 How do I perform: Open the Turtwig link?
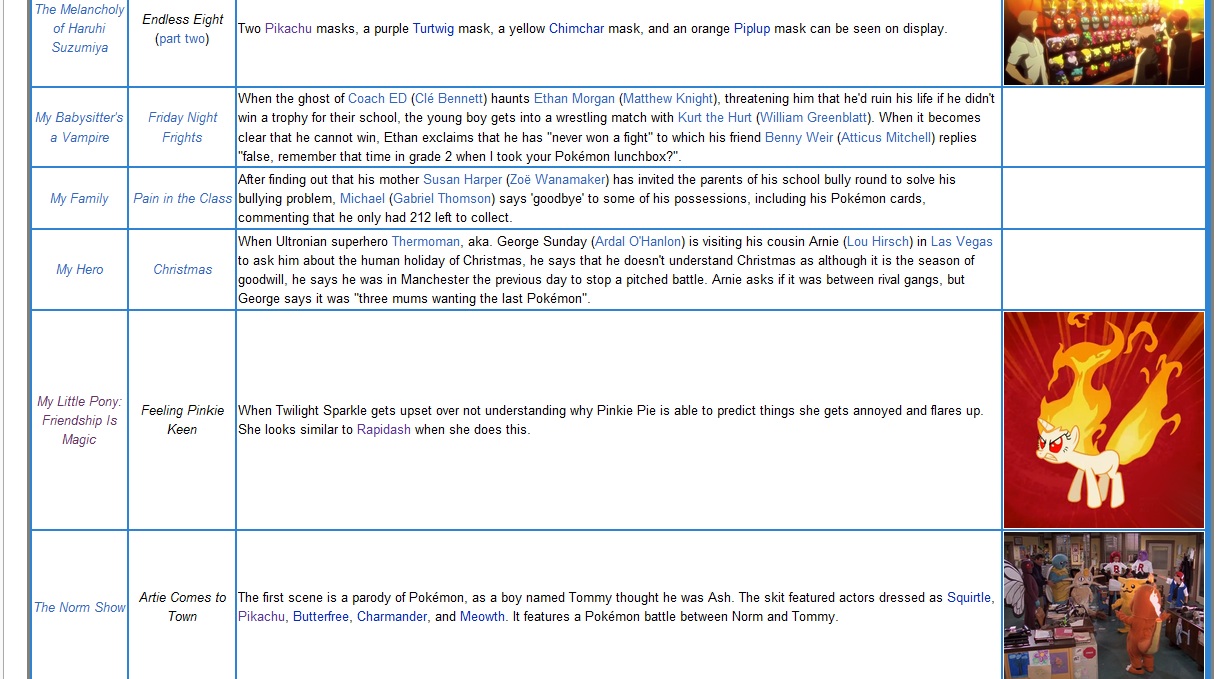pyautogui.click(x=433, y=29)
